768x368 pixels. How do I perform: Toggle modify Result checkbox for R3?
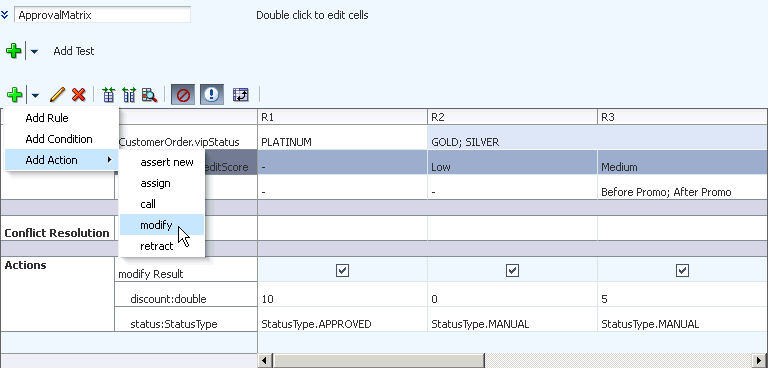[682, 270]
